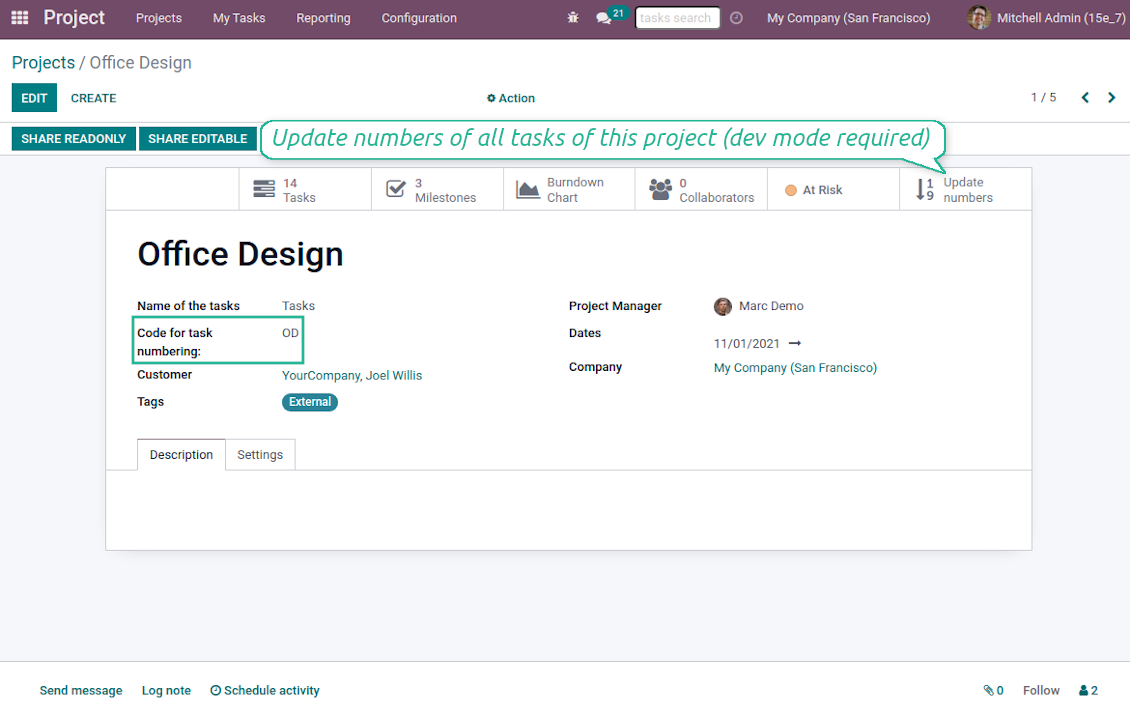Open customer YourCompany, Joel Willis link
1130x715 pixels.
coord(352,376)
